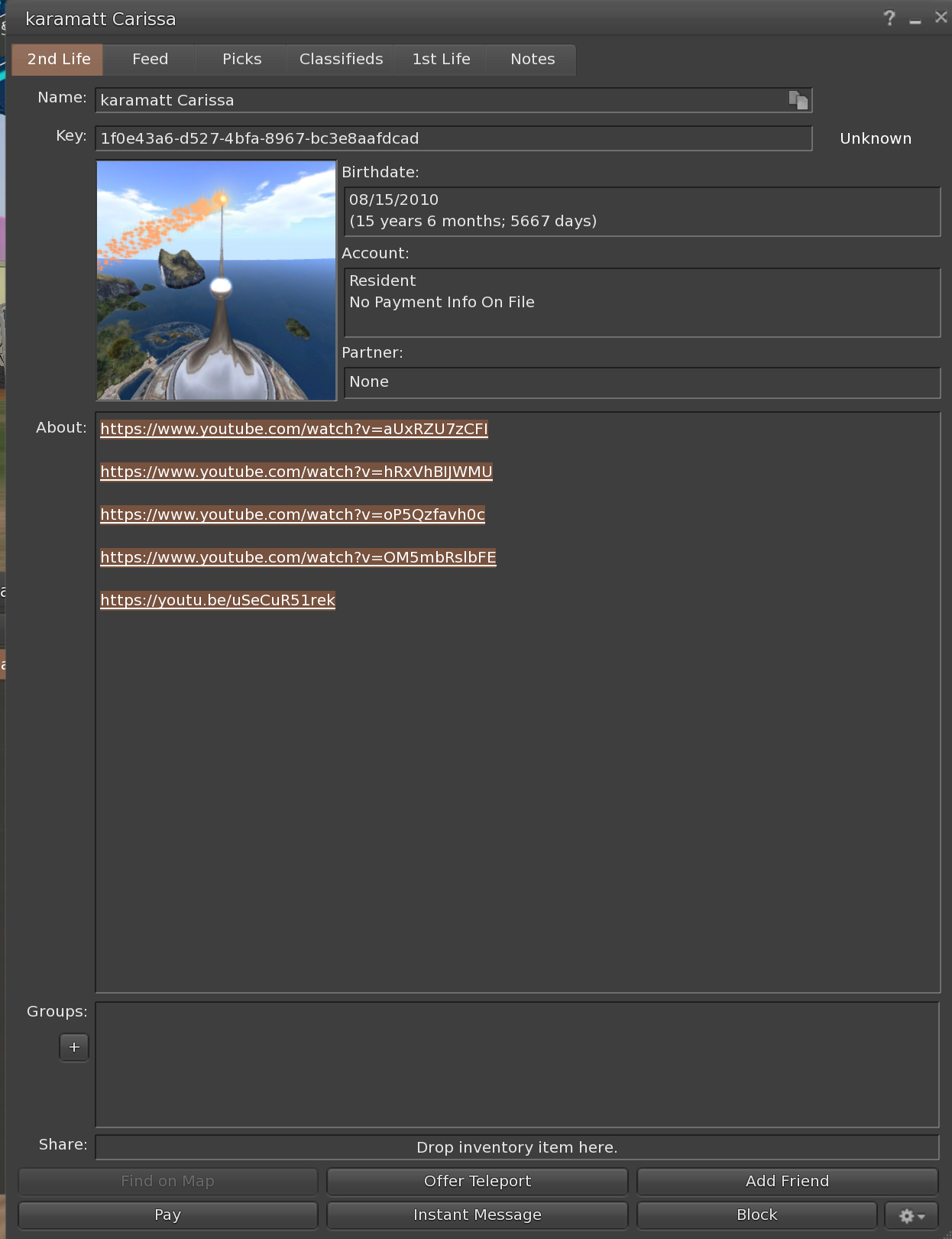Open the youtu.be/uSeCuR51rek link
The image size is (952, 1239).
(x=218, y=600)
